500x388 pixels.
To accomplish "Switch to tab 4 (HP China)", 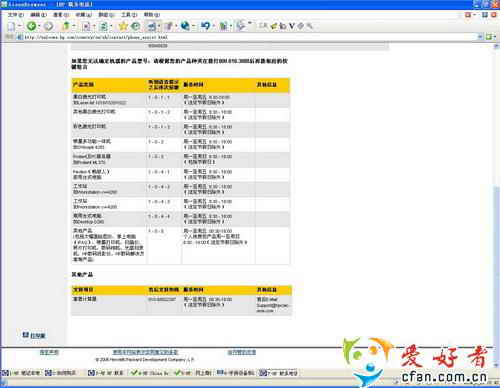I will pos(150,373).
